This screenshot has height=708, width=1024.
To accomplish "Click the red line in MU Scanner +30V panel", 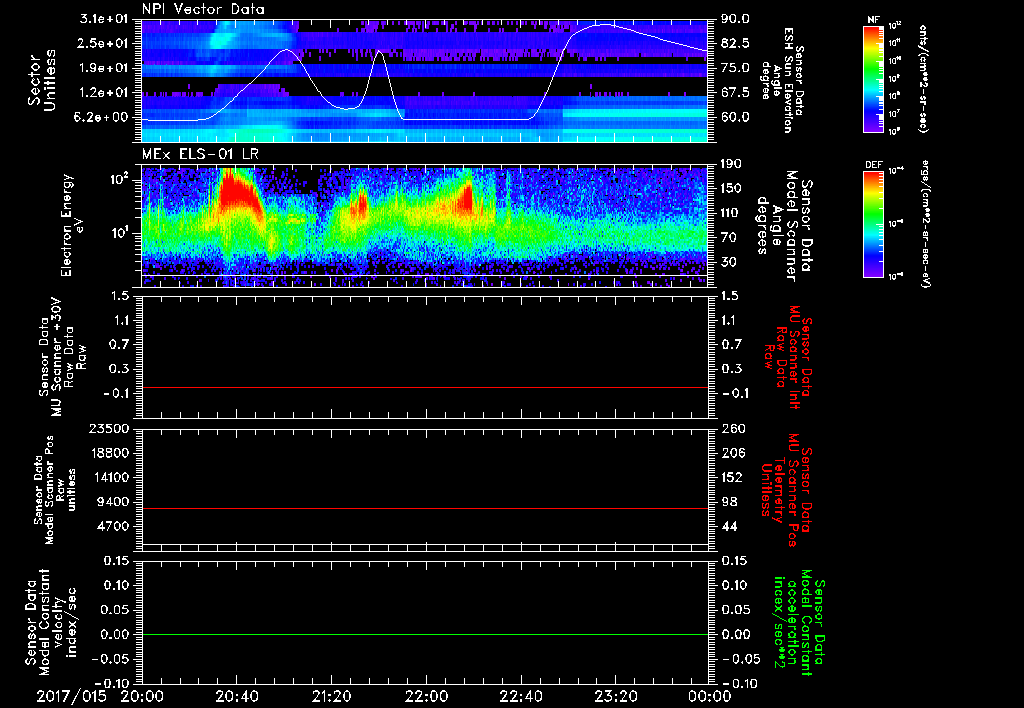I will (x=425, y=387).
